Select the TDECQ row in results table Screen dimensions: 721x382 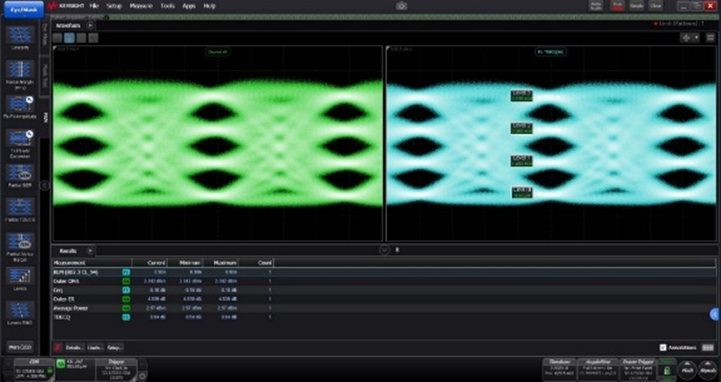pyautogui.click(x=384, y=317)
